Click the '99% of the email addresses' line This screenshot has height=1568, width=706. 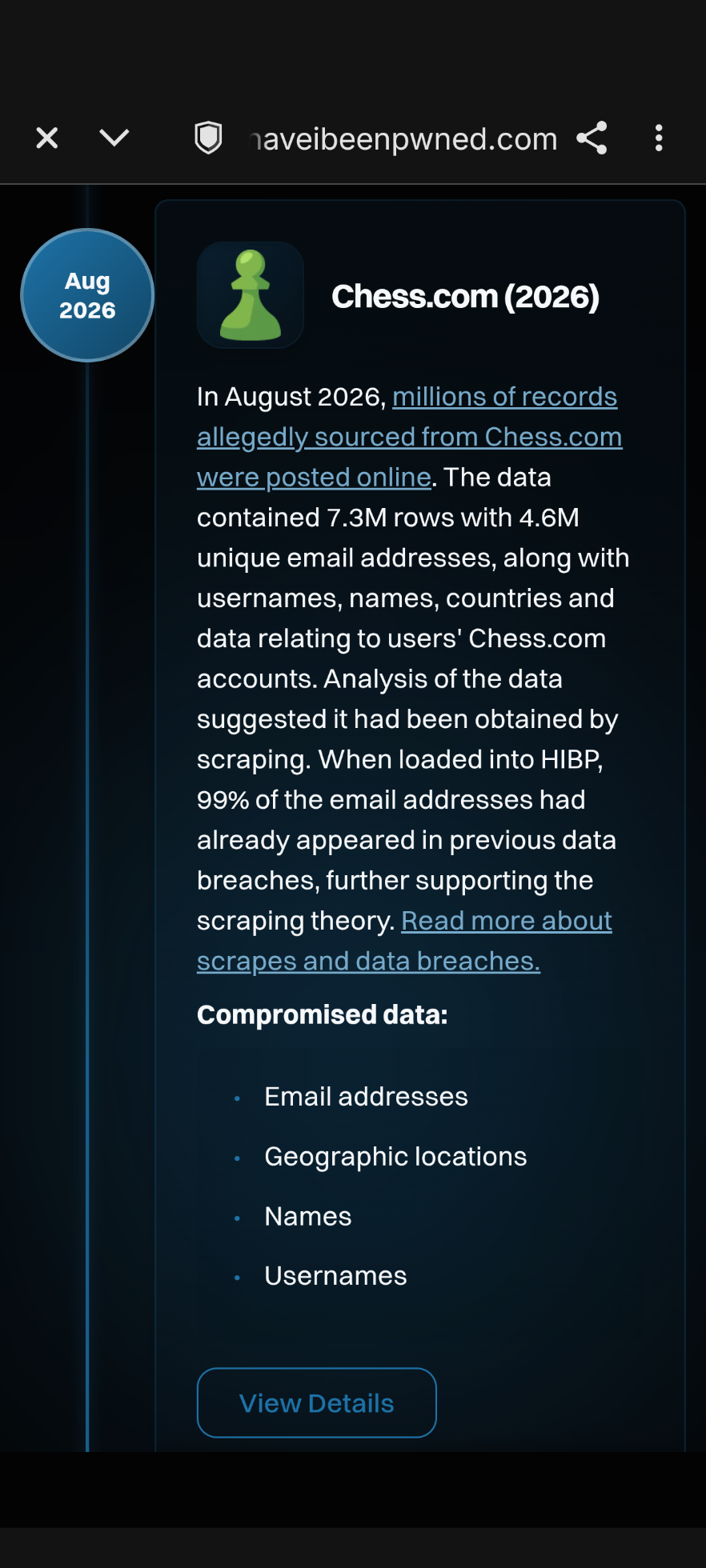click(391, 800)
